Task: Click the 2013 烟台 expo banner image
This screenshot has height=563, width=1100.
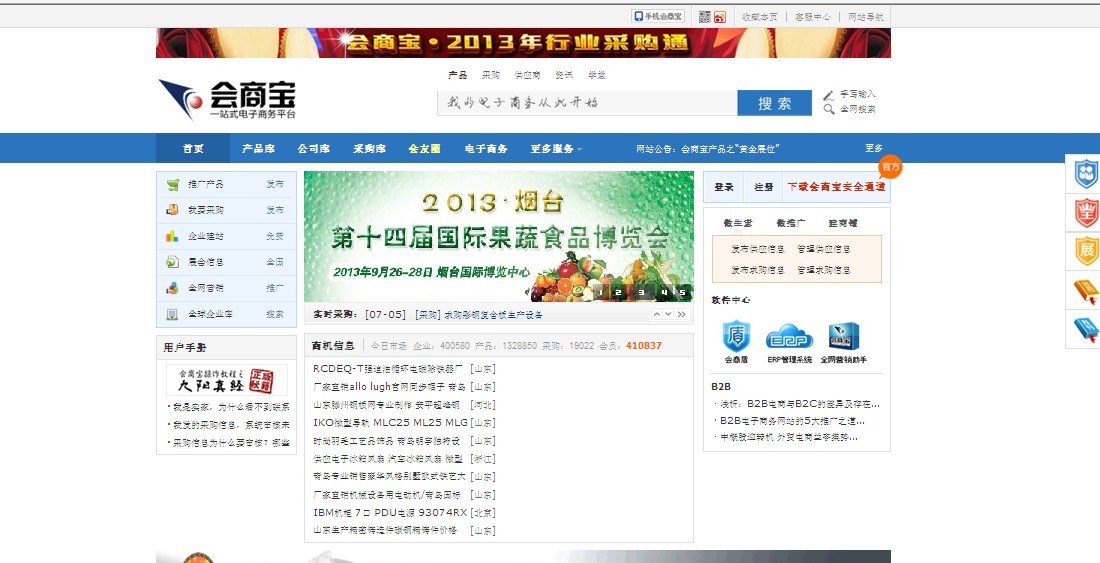Action: (499, 237)
